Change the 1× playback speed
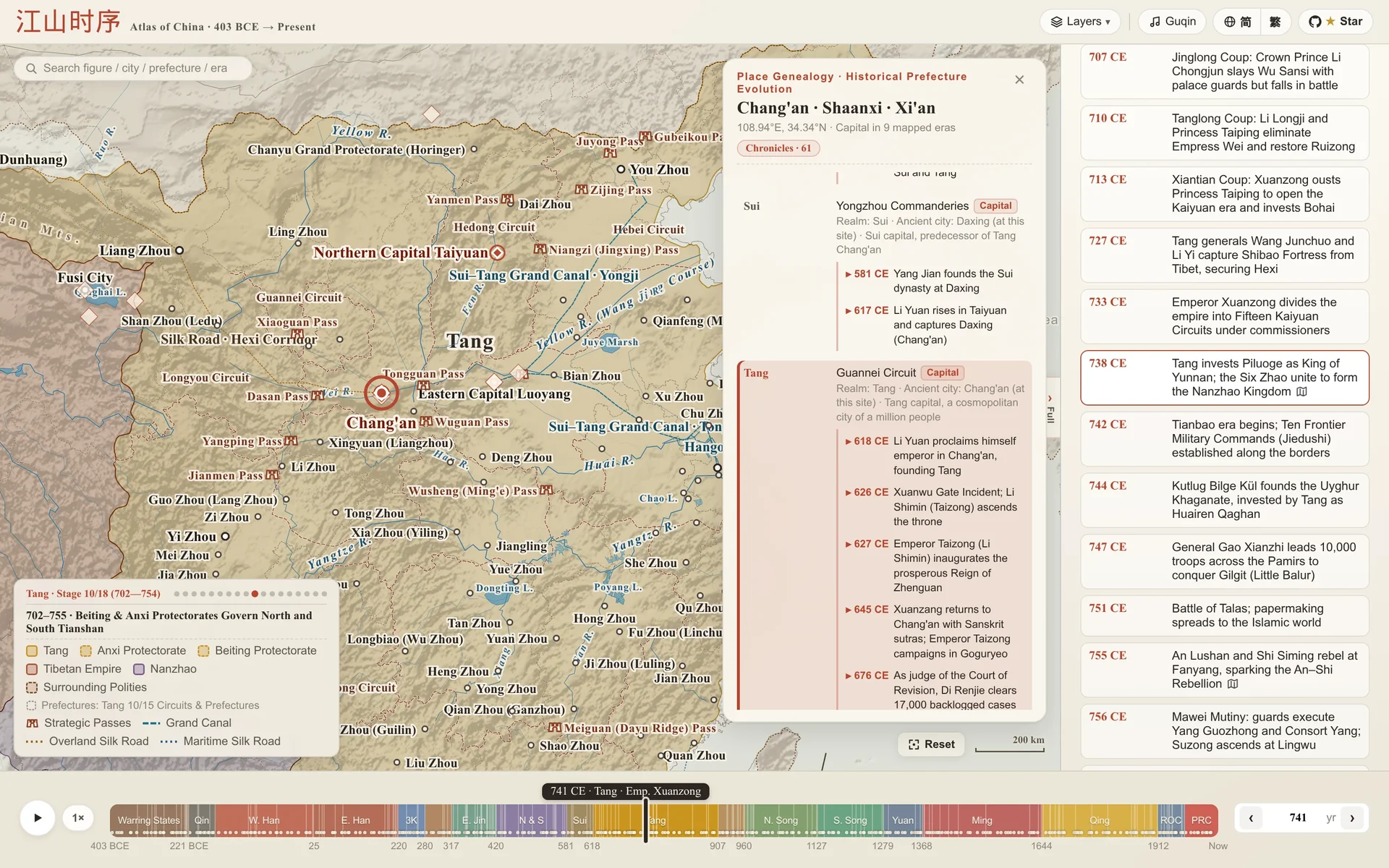 [78, 818]
